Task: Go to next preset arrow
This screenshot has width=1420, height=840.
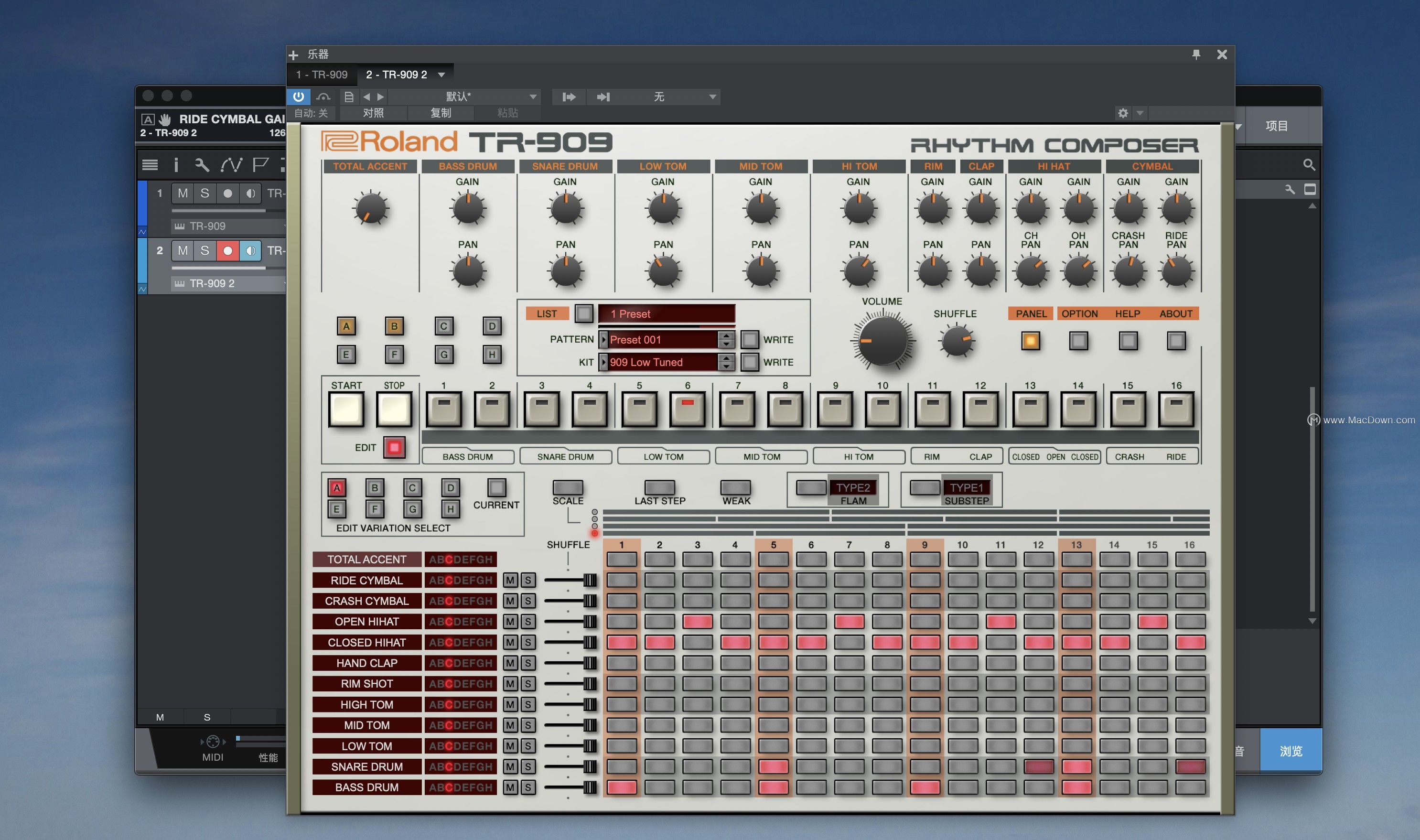Action: pos(380,97)
